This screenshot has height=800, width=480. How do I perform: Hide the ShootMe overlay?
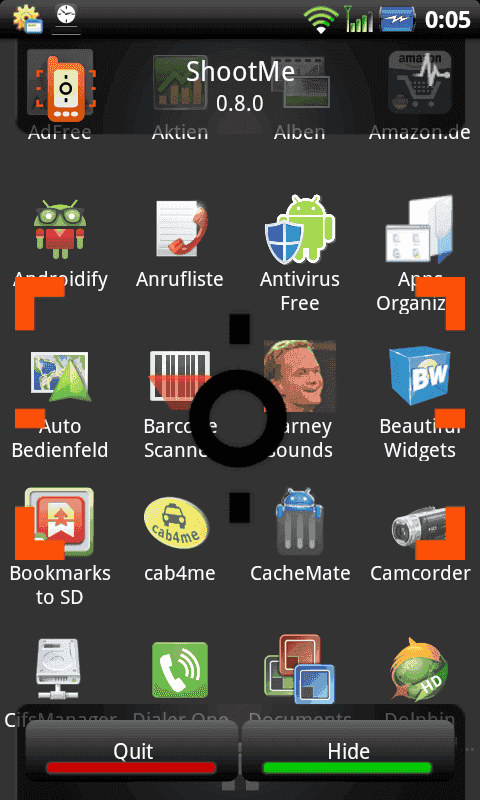pyautogui.click(x=348, y=751)
